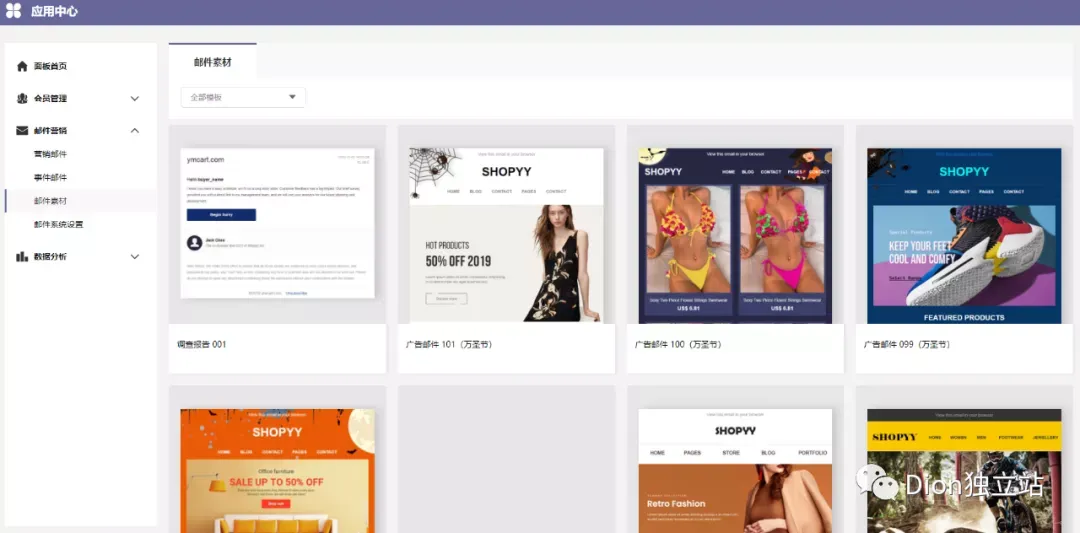Open the 全部模板 template filter dropdown
Viewport: 1080px width, 533px height.
click(x=243, y=97)
